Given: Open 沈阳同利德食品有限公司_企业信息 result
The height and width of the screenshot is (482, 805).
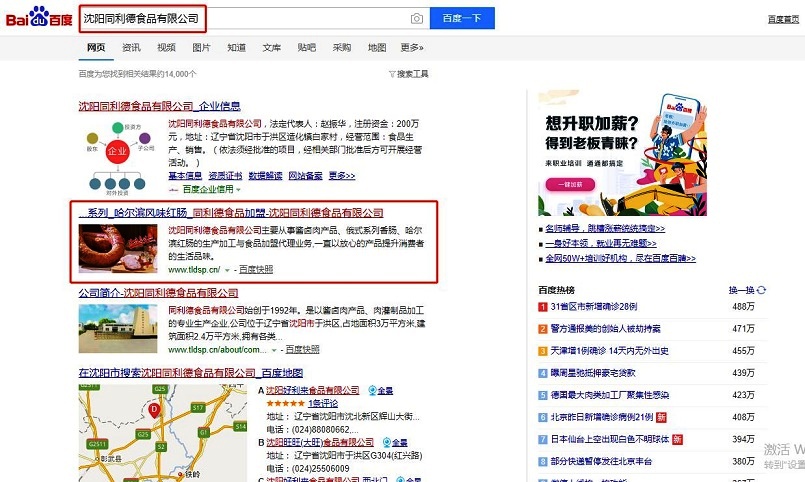Looking at the screenshot, I should pyautogui.click(x=159, y=106).
